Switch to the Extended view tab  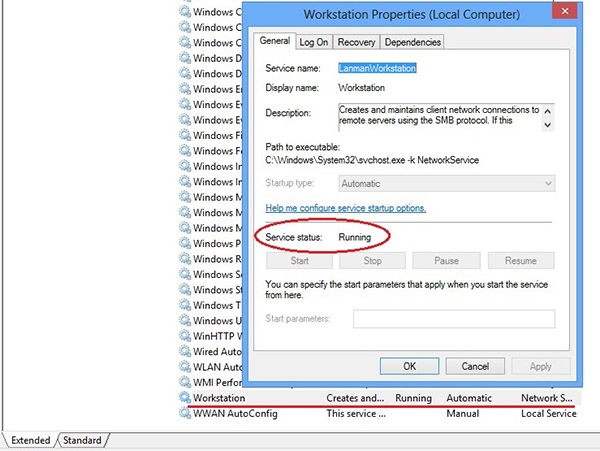[30, 440]
